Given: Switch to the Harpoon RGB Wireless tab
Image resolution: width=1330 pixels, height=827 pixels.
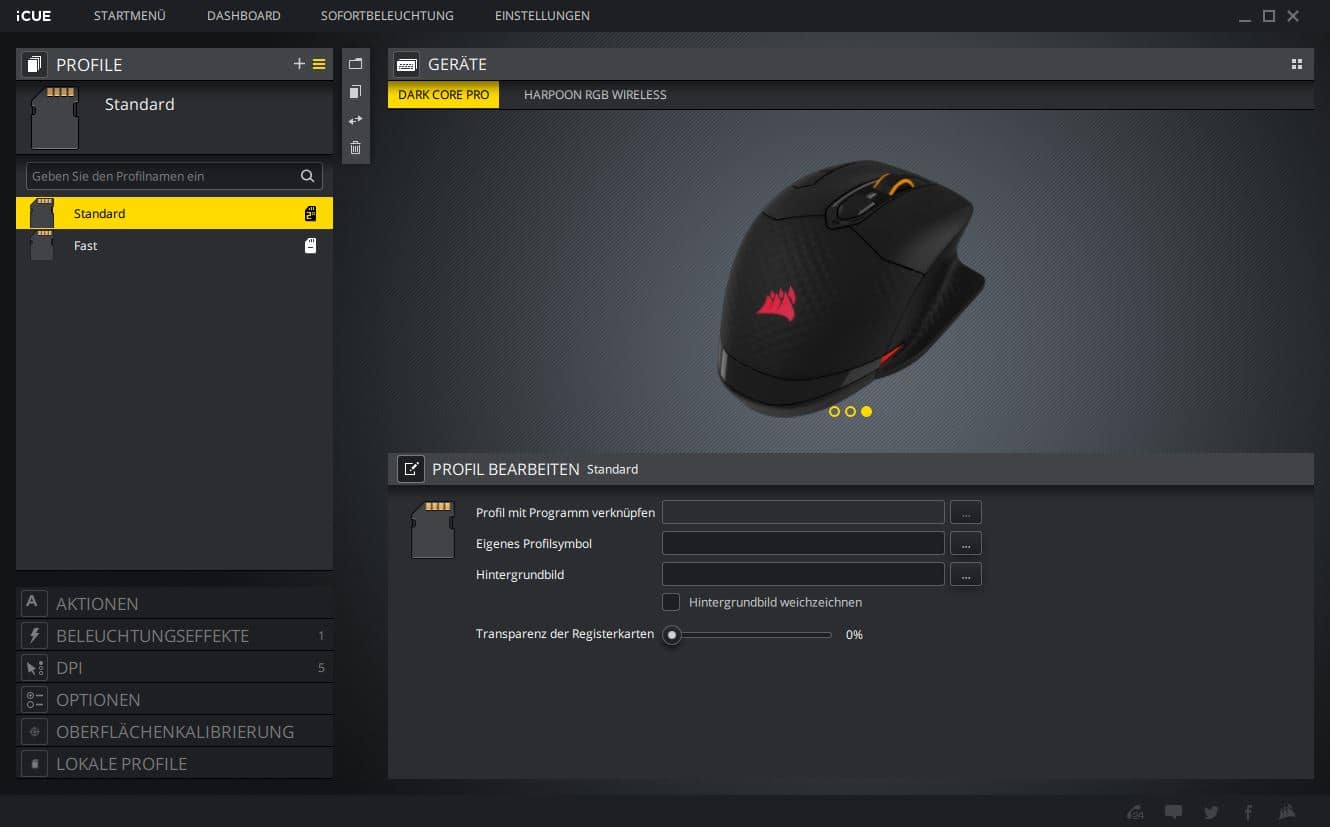Looking at the screenshot, I should tap(595, 95).
